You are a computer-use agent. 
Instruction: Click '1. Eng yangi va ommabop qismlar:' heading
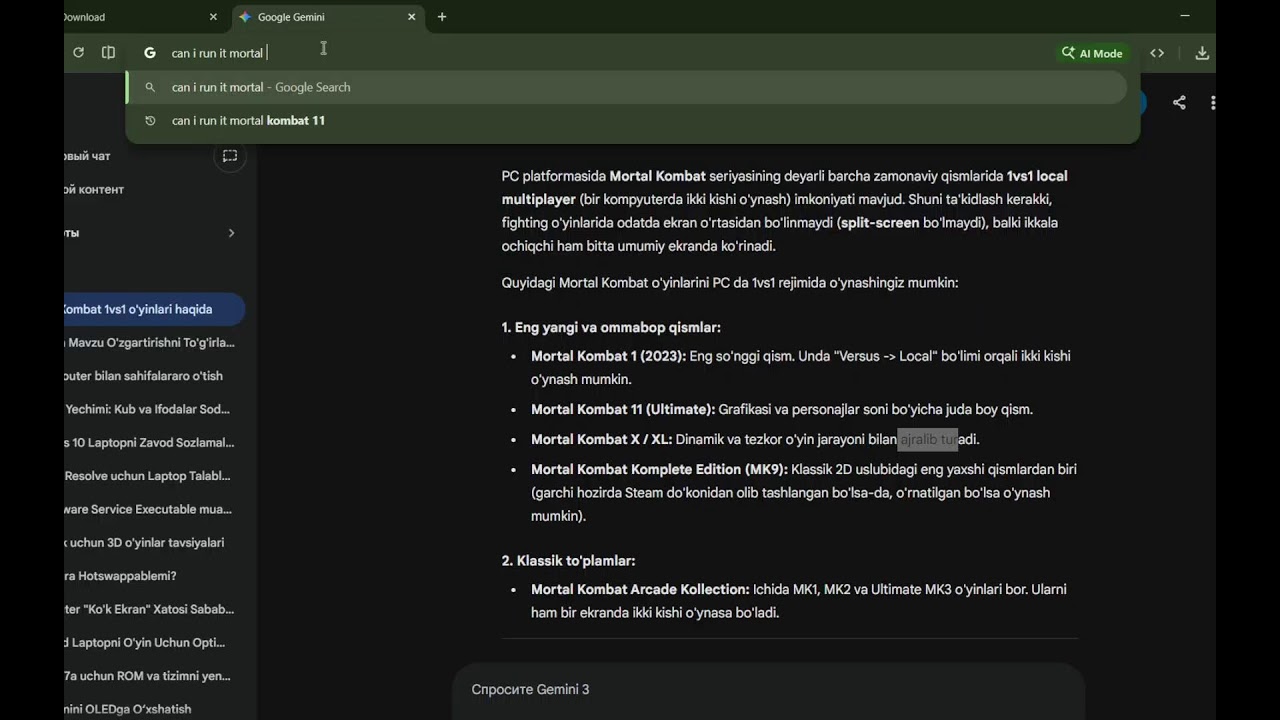[611, 327]
